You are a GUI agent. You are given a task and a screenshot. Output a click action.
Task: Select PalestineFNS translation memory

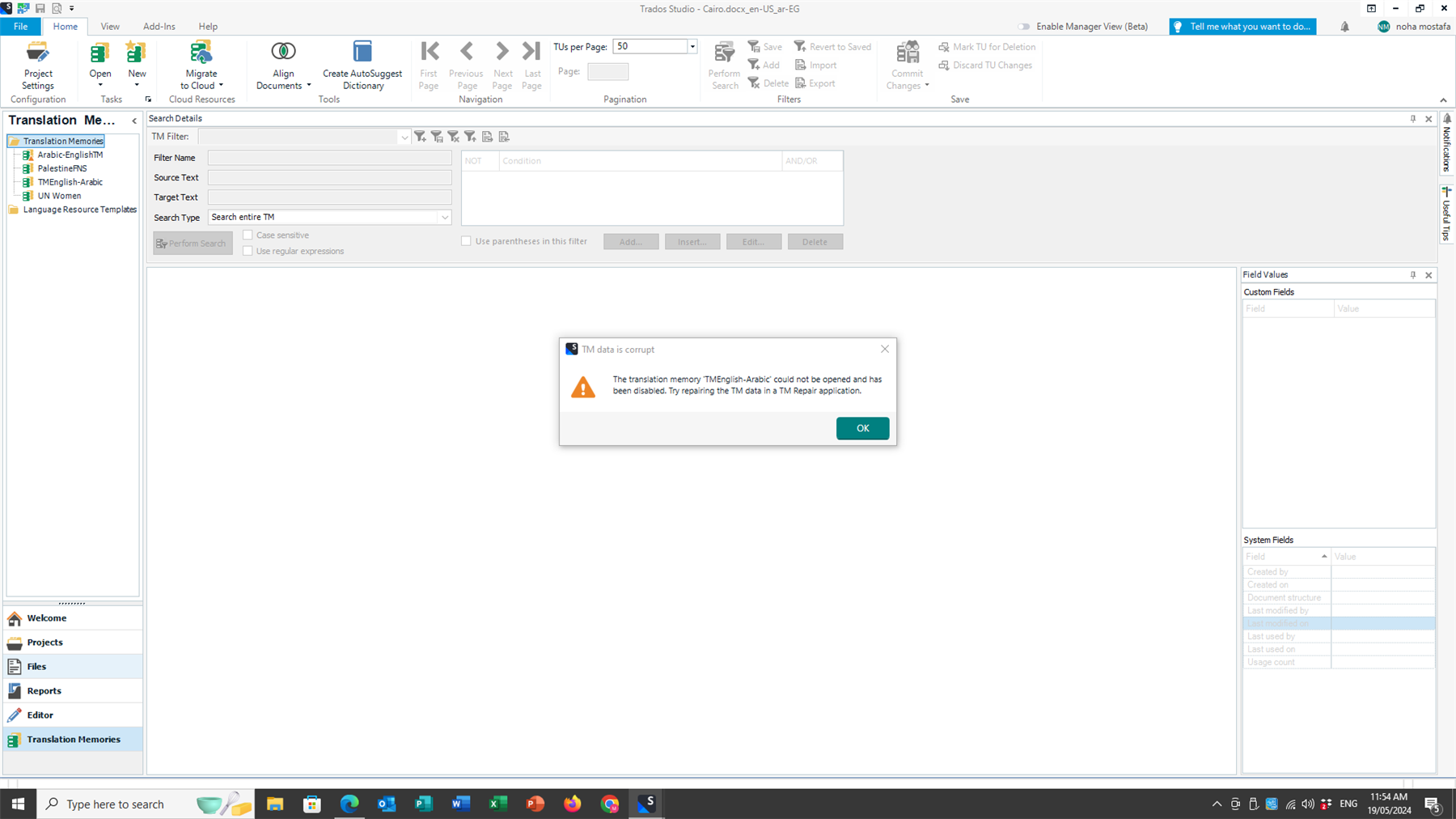(62, 168)
